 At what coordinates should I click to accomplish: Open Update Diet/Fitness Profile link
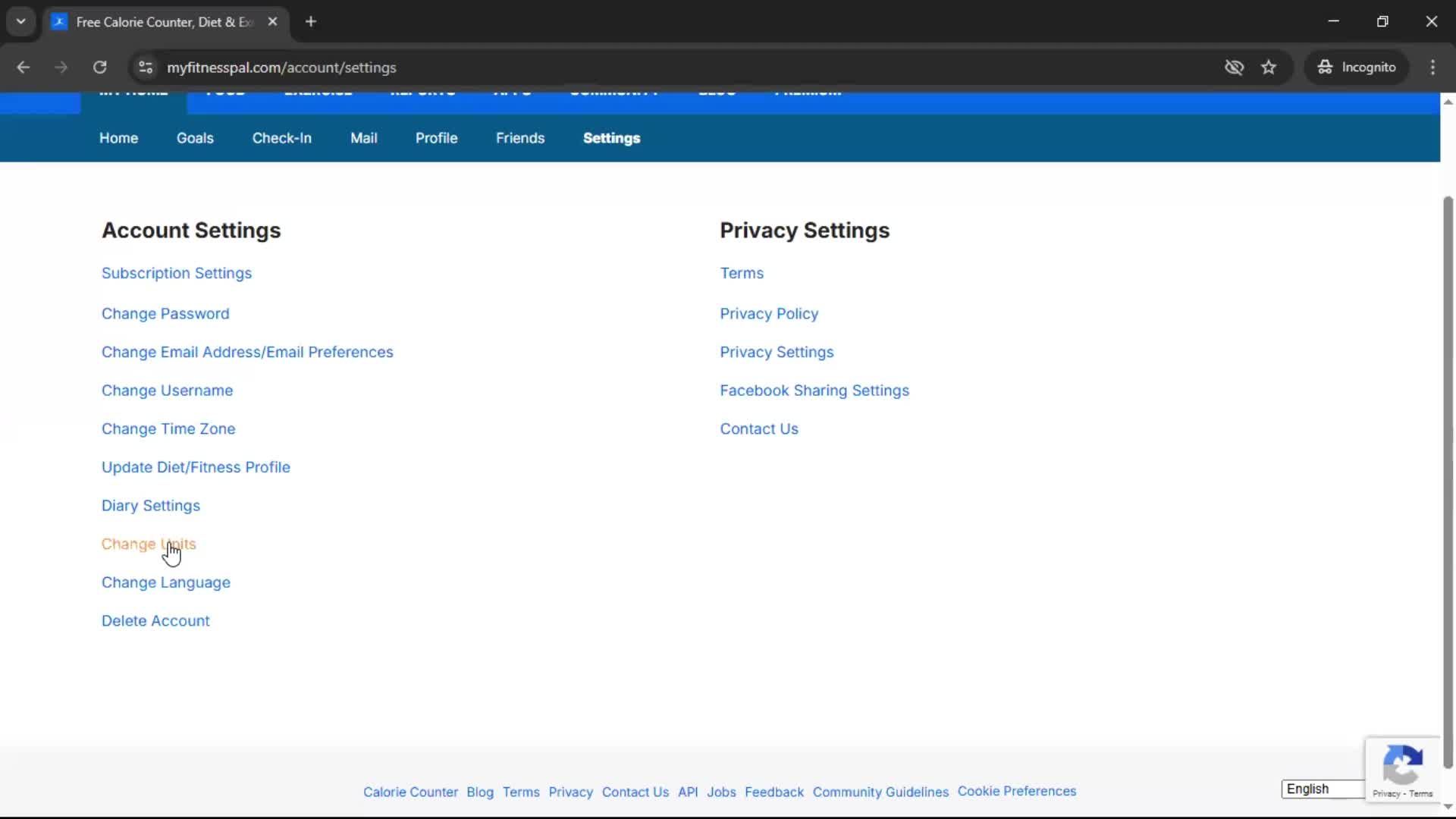[x=196, y=467]
